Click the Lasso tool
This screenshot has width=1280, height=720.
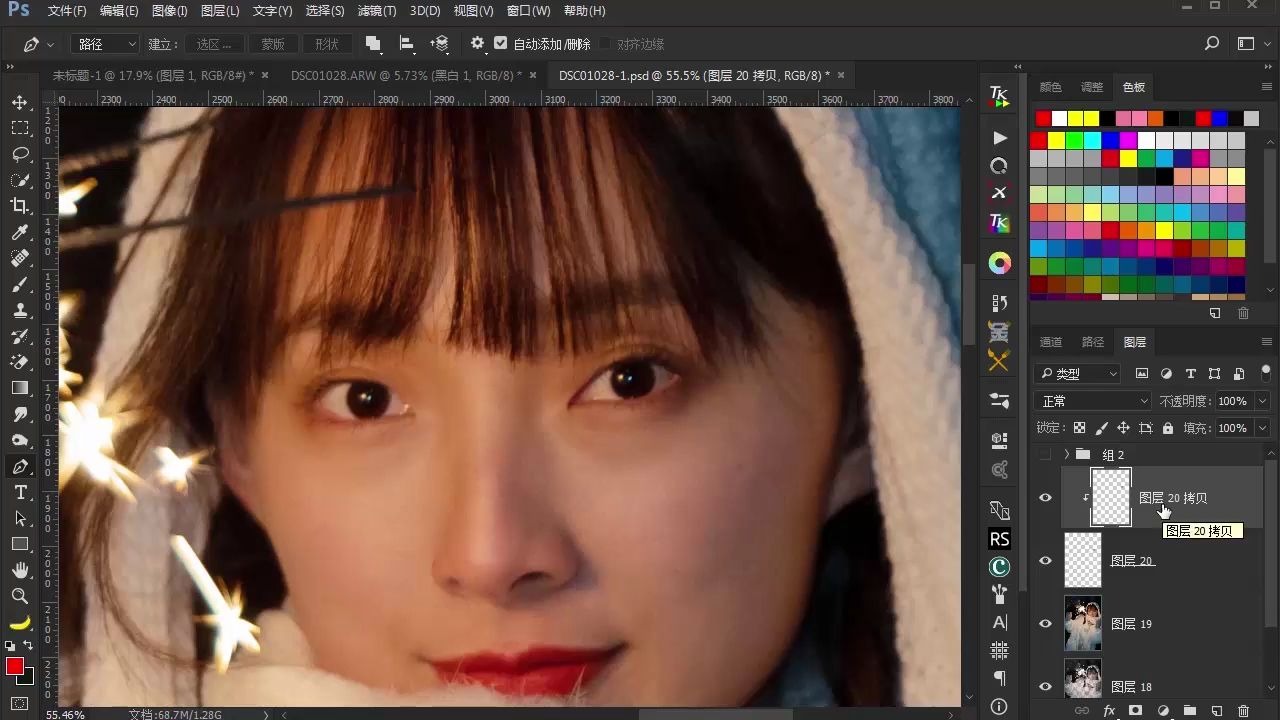click(20, 154)
